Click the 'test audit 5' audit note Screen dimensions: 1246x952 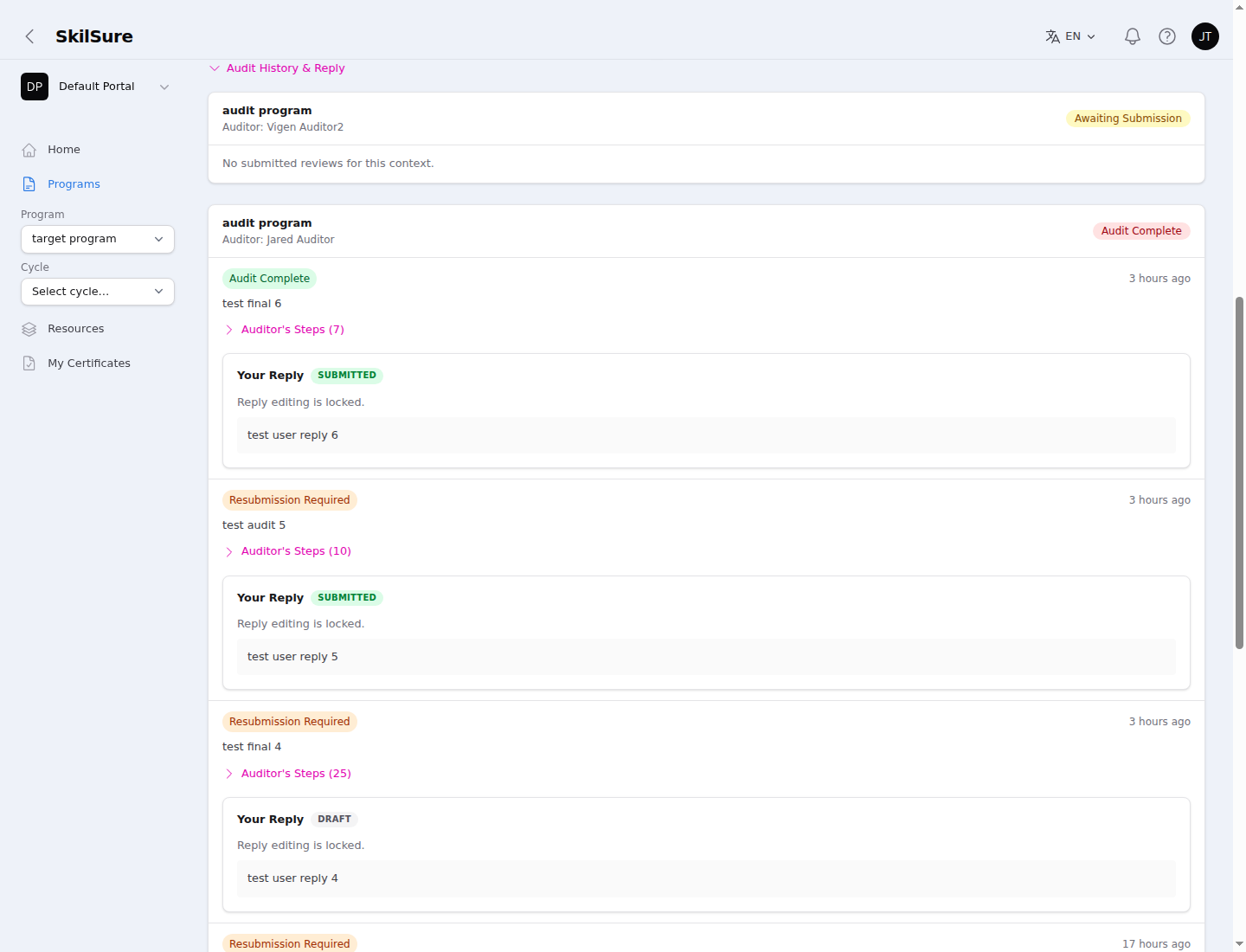tap(254, 525)
